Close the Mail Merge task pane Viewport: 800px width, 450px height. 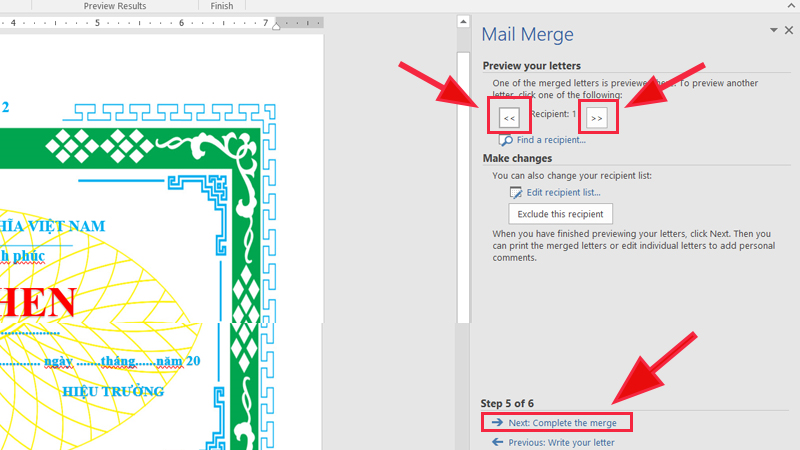coord(789,30)
